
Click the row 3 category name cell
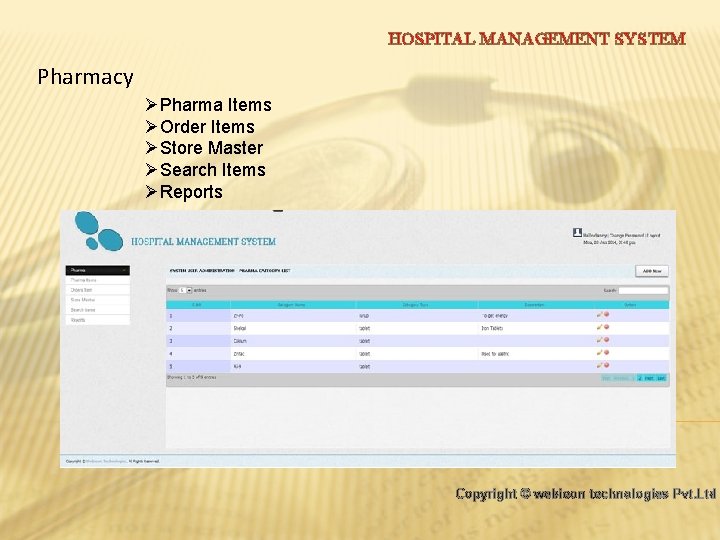coord(293,341)
